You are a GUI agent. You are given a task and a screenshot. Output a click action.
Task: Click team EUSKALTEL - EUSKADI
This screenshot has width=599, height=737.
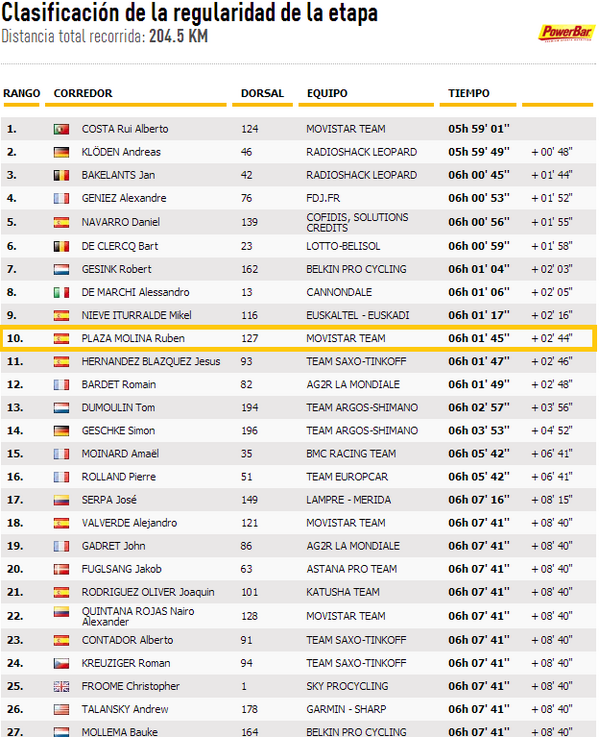point(358,315)
